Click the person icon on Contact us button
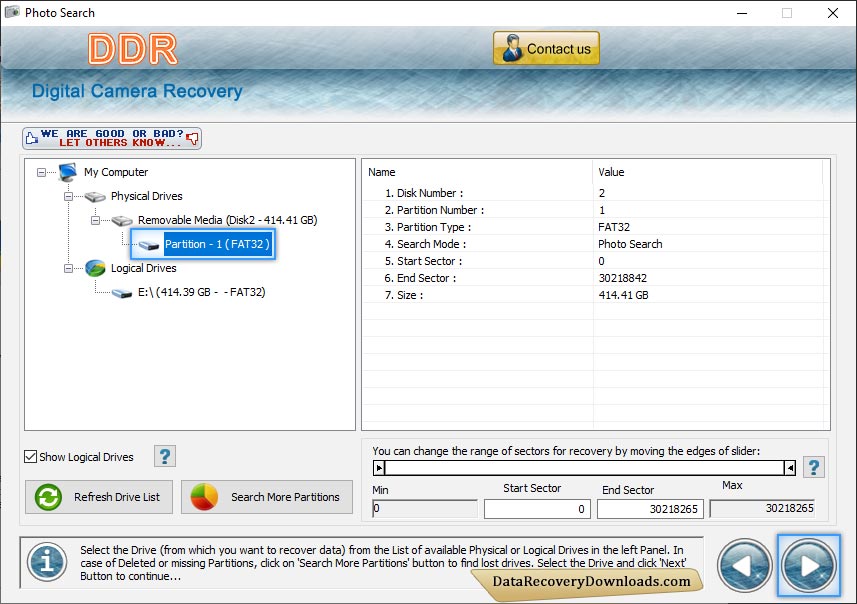 pyautogui.click(x=512, y=48)
